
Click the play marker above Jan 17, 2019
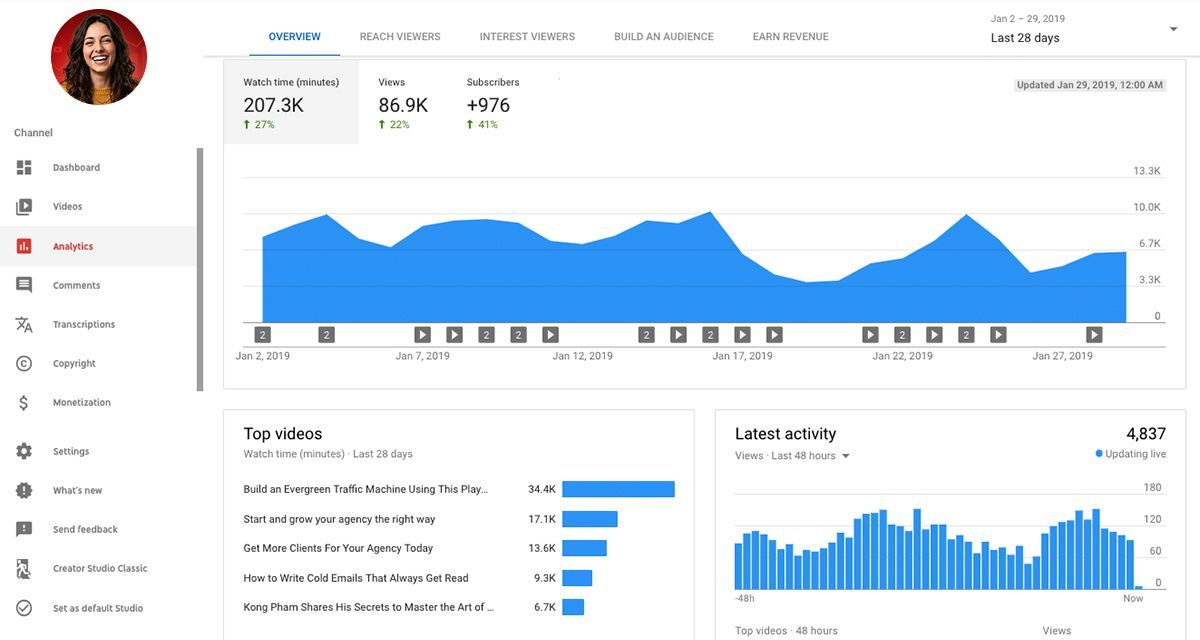742,335
